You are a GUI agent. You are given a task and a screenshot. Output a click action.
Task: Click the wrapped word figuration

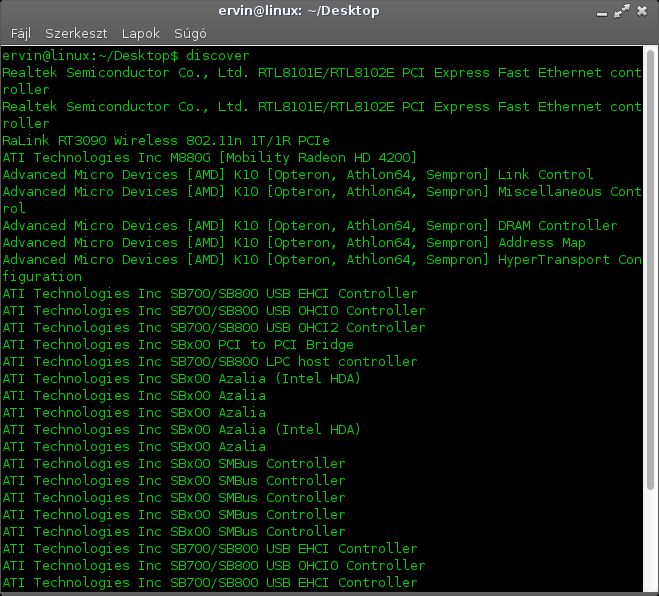click(x=42, y=277)
